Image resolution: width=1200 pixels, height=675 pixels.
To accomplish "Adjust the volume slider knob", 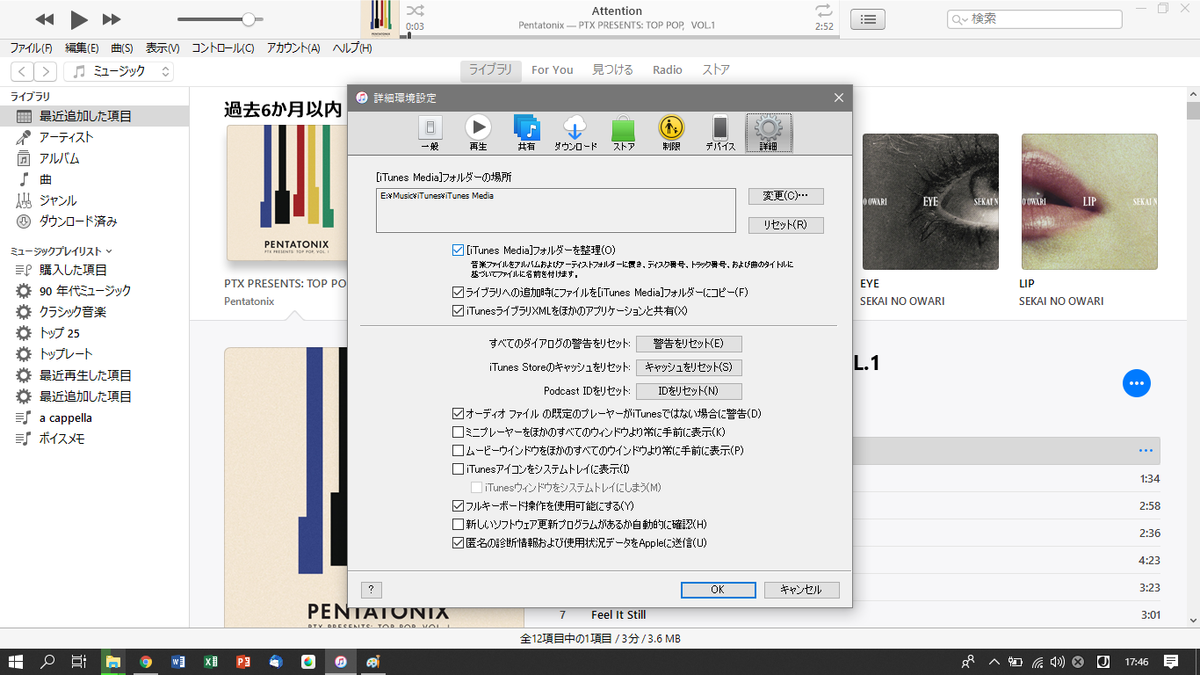I will (x=248, y=19).
